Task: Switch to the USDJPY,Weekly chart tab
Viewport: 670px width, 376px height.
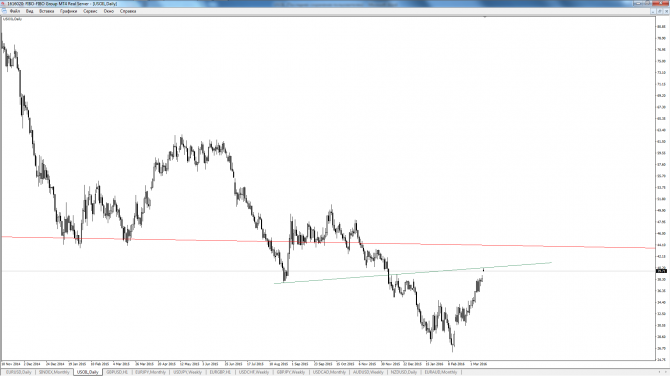Action: pos(187,372)
